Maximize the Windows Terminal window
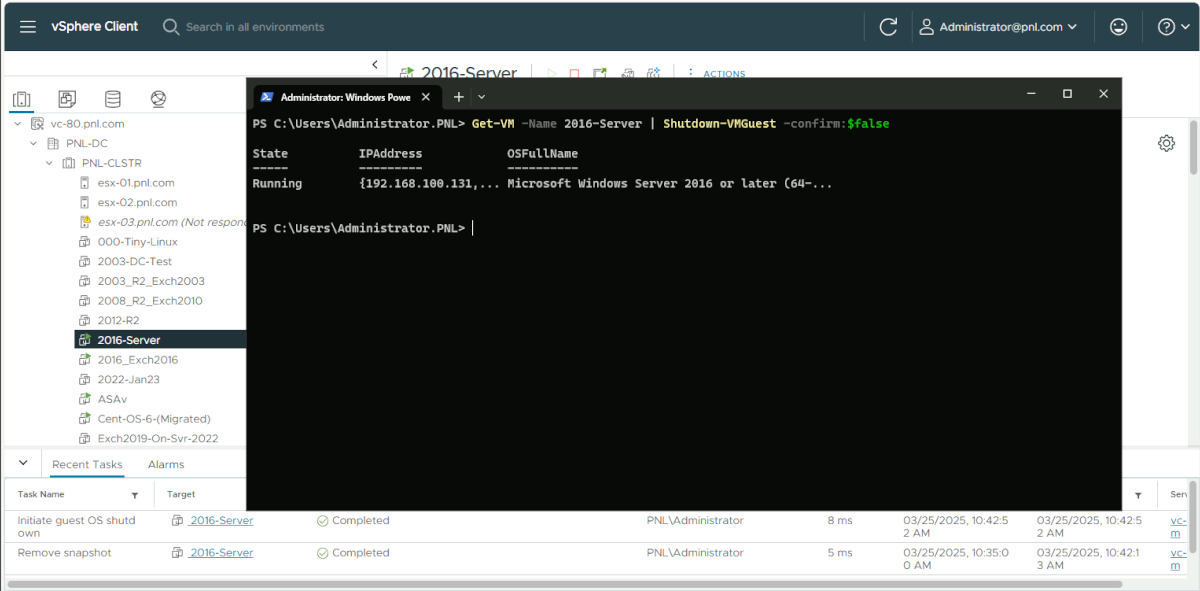The width and height of the screenshot is (1200, 591). click(1067, 94)
